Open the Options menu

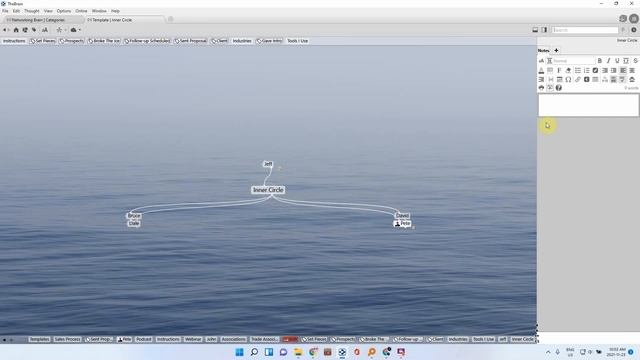pos(64,11)
